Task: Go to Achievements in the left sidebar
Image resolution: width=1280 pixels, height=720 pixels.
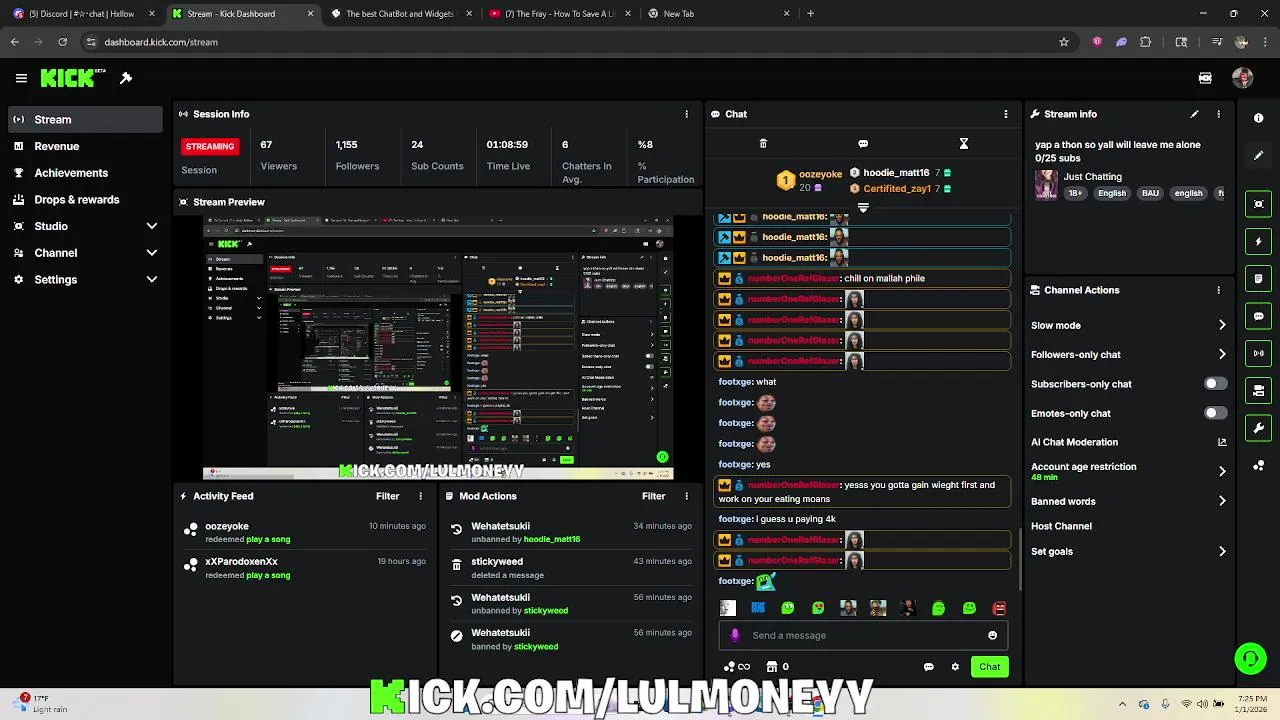Action: pos(85,173)
